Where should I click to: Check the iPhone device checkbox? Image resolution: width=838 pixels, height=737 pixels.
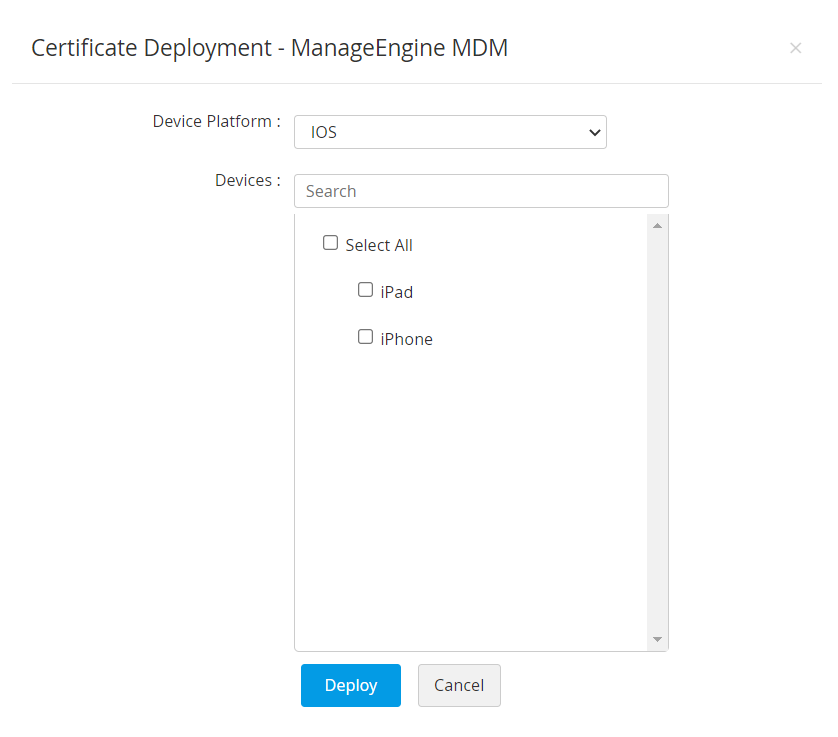pyautogui.click(x=366, y=336)
